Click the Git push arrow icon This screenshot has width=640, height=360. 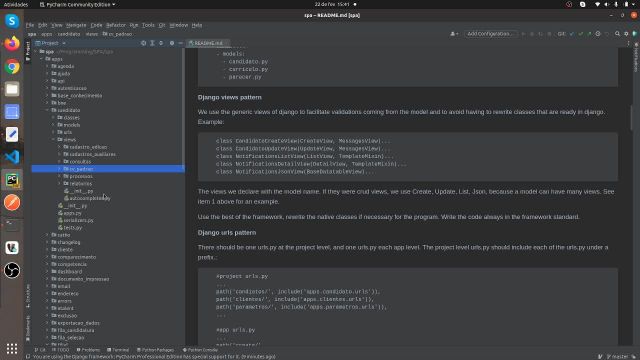(x=589, y=34)
